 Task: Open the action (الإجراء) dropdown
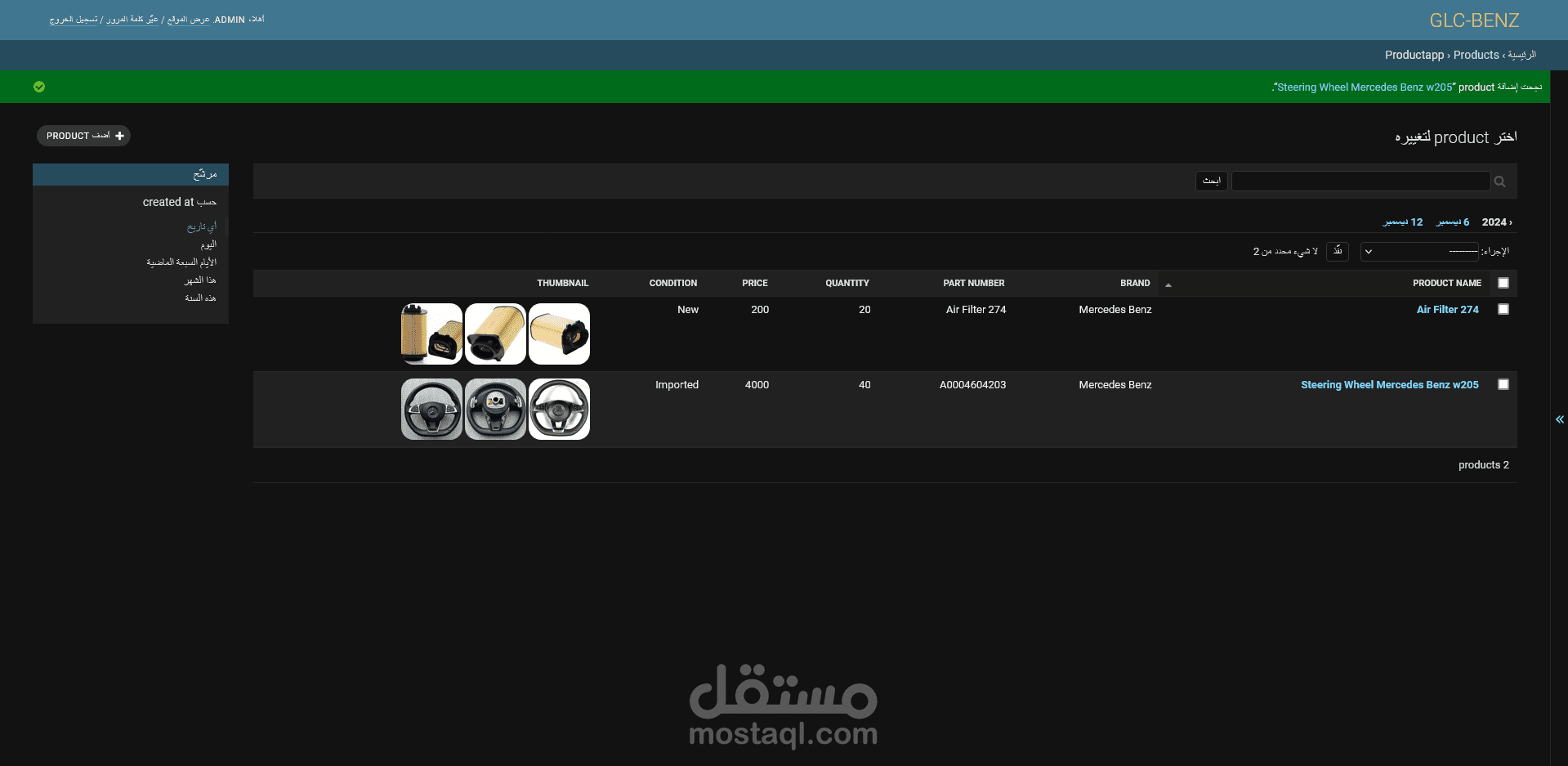(x=1419, y=251)
